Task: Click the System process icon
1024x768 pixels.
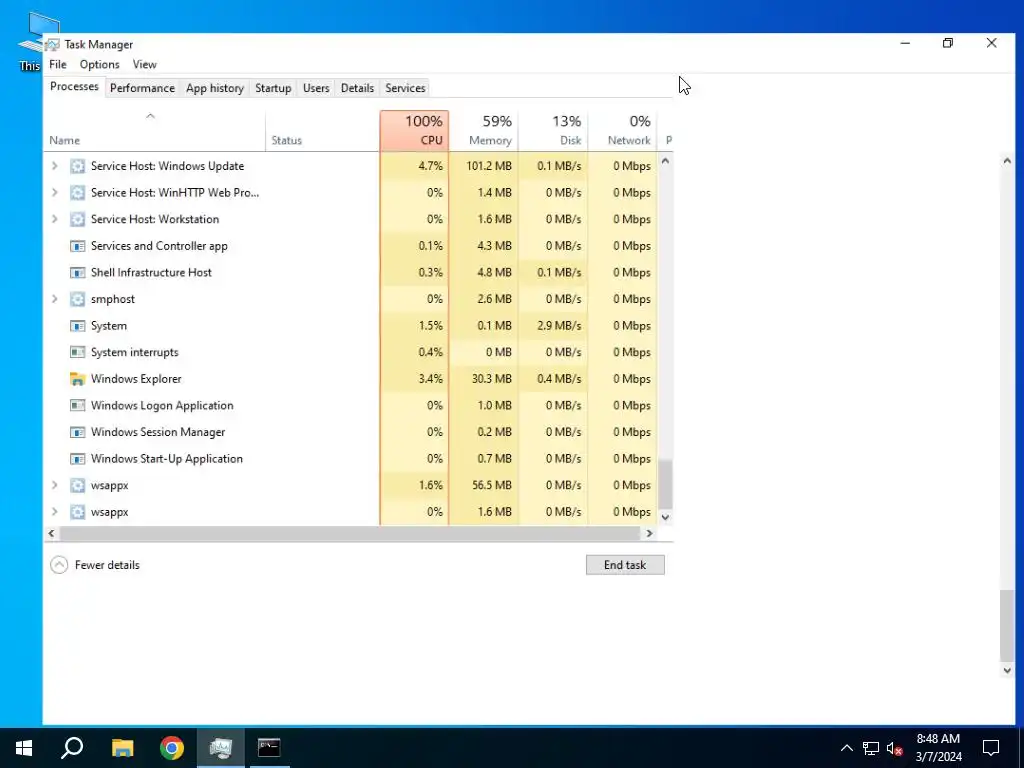Action: tap(77, 326)
